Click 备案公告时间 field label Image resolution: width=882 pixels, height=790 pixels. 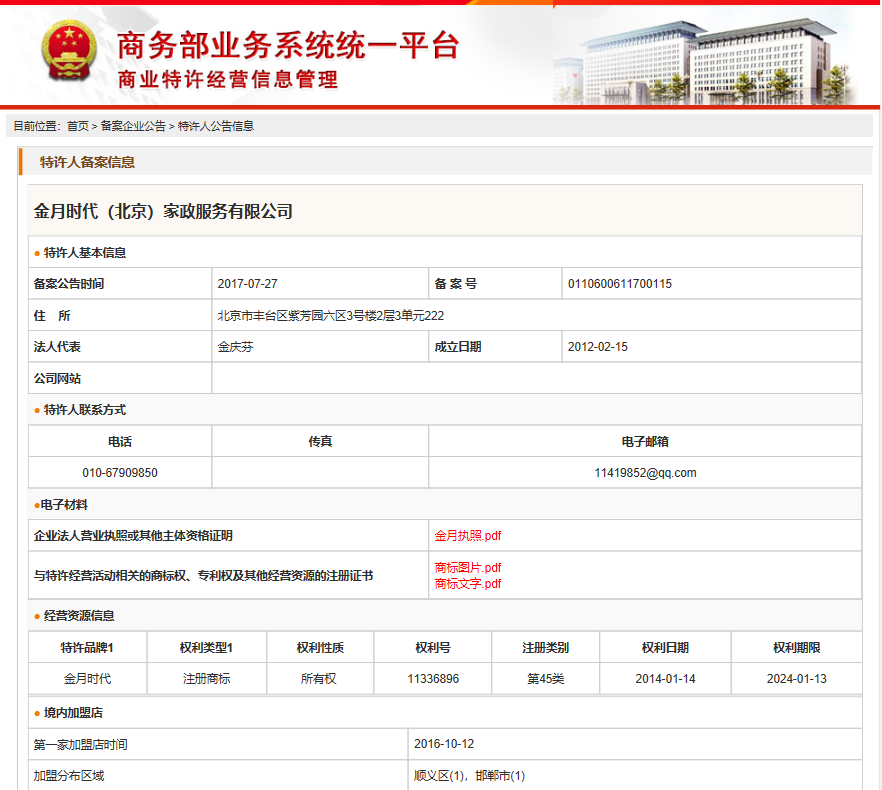[x=69, y=284]
